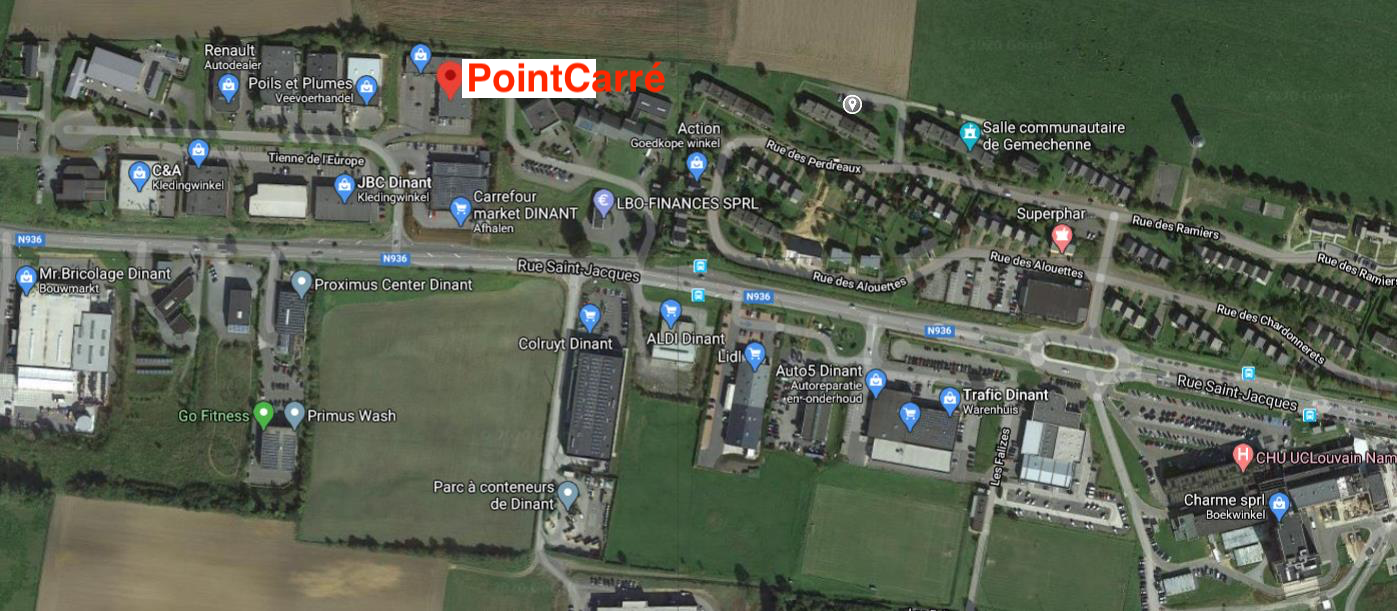Click the Parc à conteneurs de Dinant pin
This screenshot has height=611, width=1397.
pos(568,494)
